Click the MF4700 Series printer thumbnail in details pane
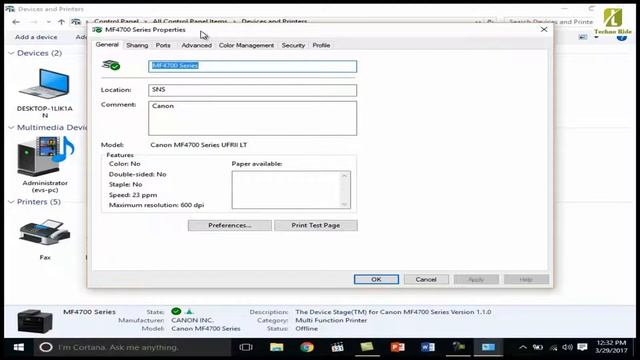The height and width of the screenshot is (360, 640). [35, 321]
